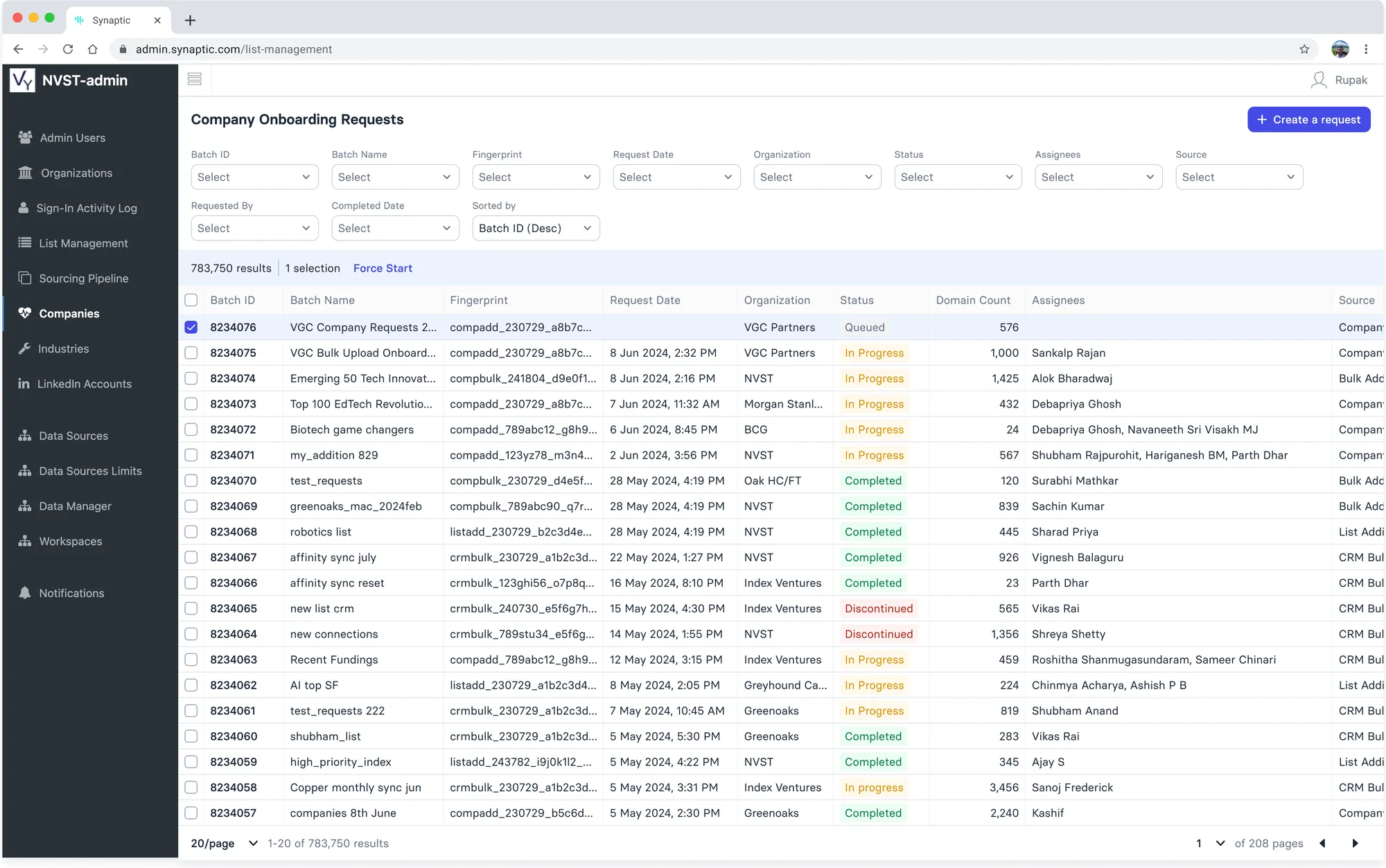Image resolution: width=1386 pixels, height=868 pixels.
Task: Go to the next results page arrow
Action: 1356,843
